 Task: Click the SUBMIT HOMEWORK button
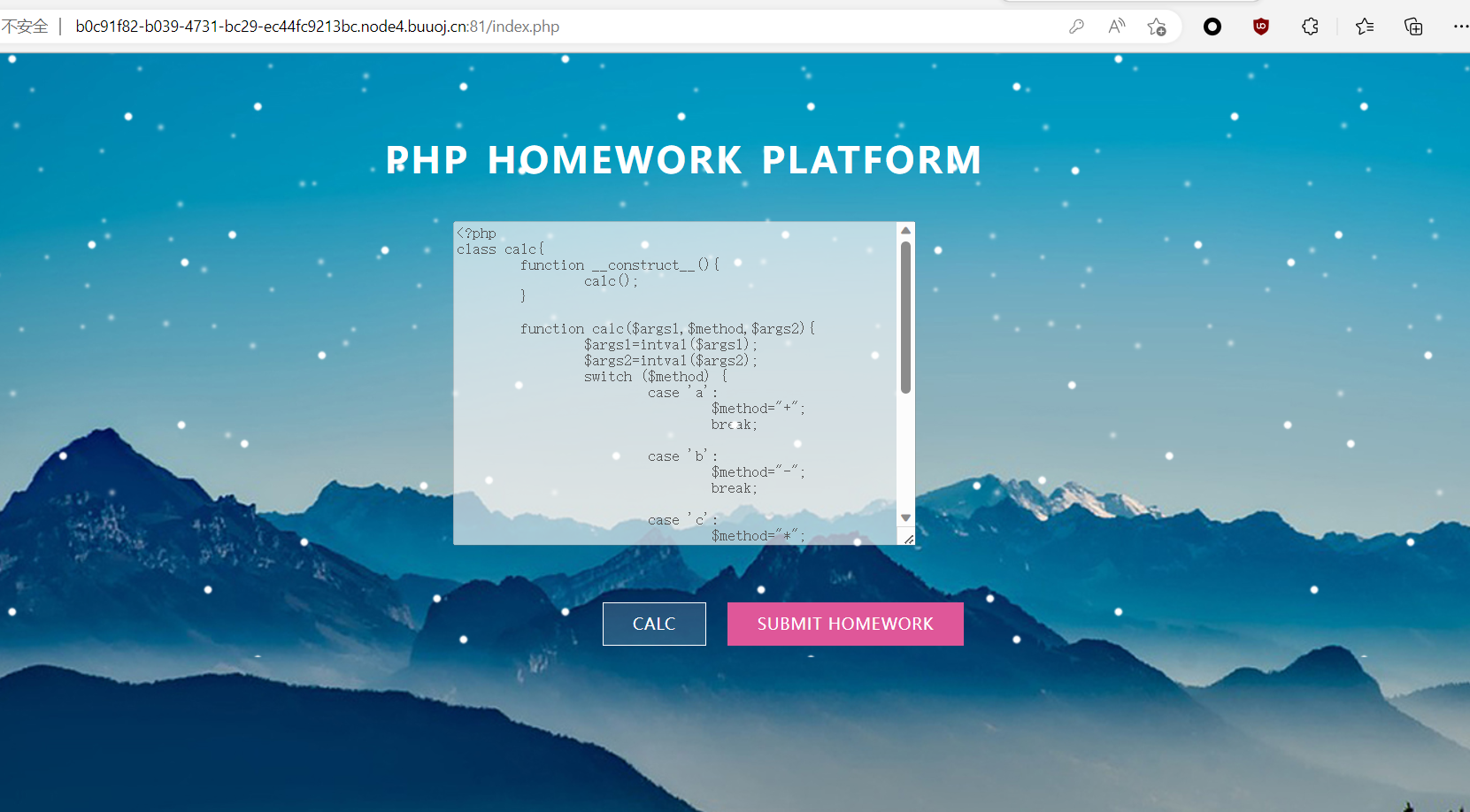[844, 624]
